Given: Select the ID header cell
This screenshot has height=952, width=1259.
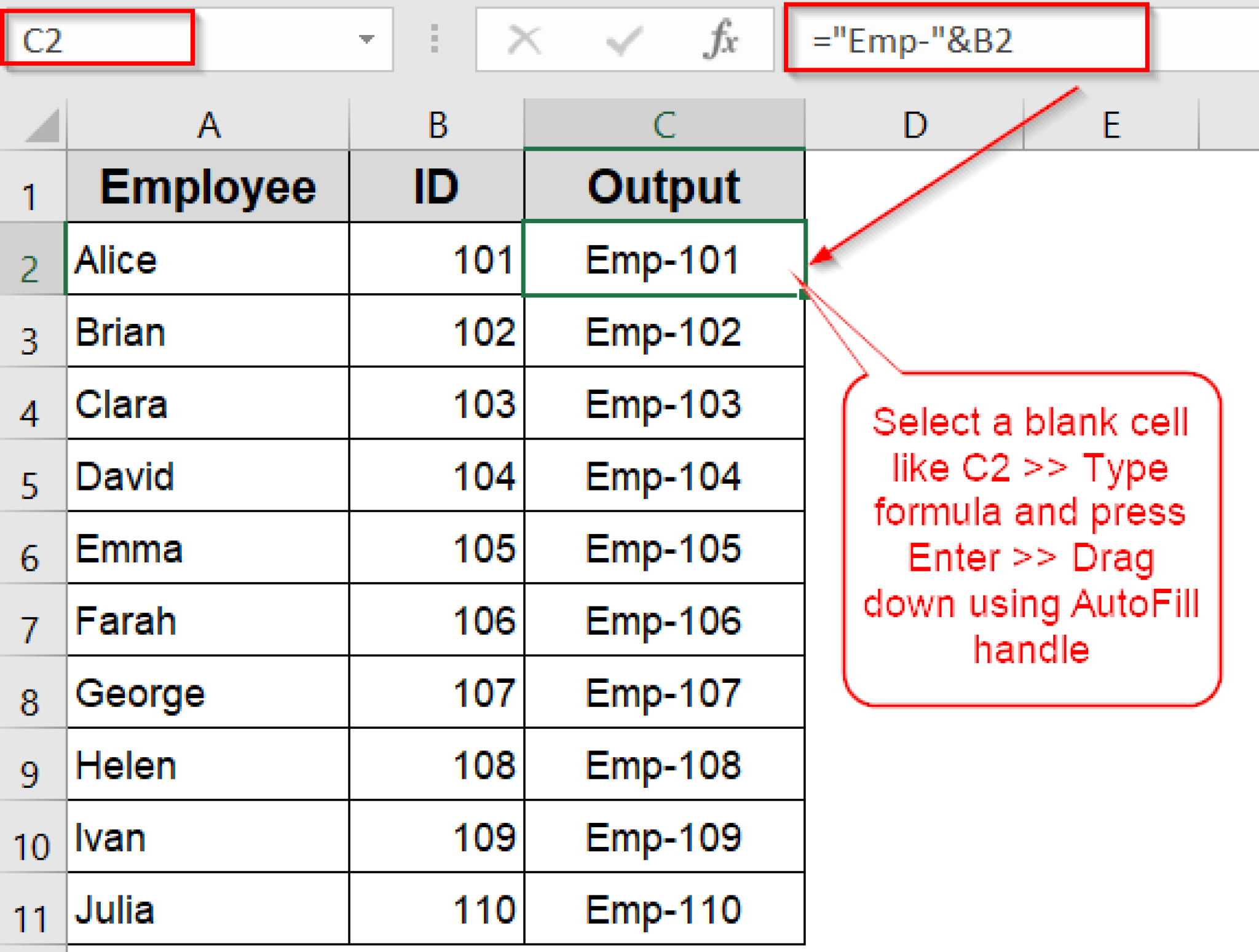Looking at the screenshot, I should [435, 186].
